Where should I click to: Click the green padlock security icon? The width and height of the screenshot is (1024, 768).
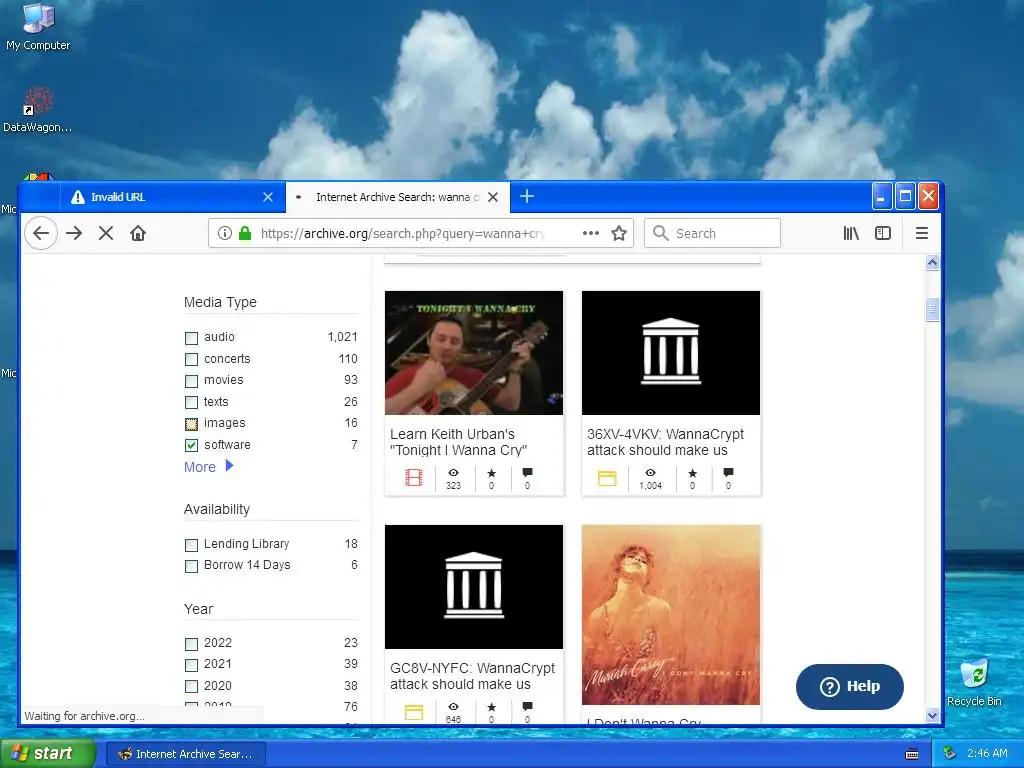click(x=245, y=233)
